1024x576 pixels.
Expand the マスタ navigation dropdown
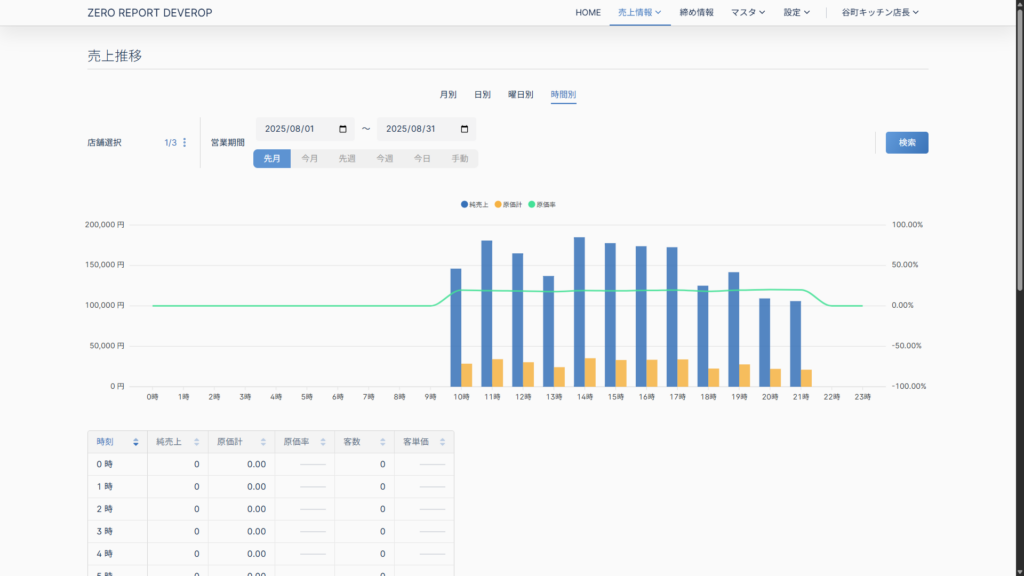point(747,12)
